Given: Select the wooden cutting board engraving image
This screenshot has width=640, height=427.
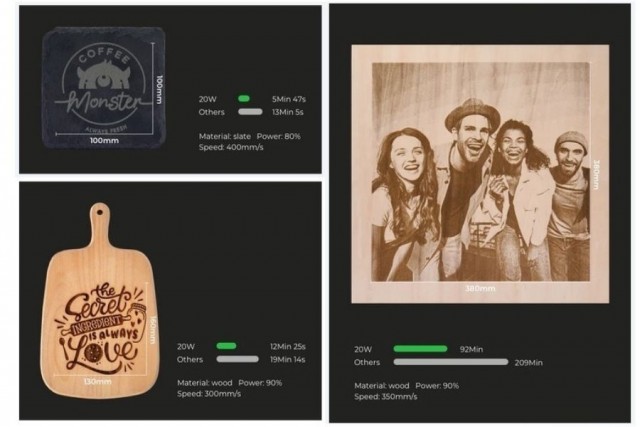Looking at the screenshot, I should click(99, 301).
